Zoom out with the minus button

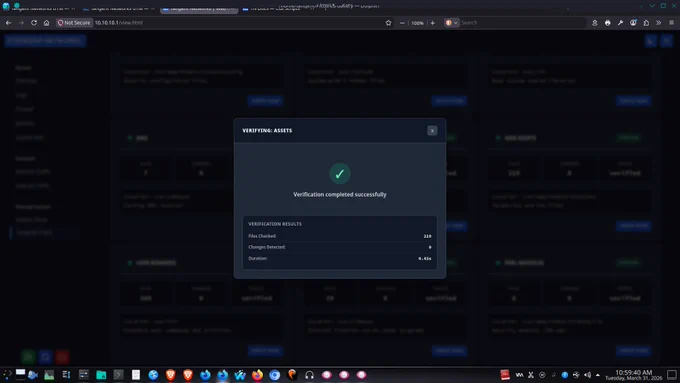[x=402, y=23]
